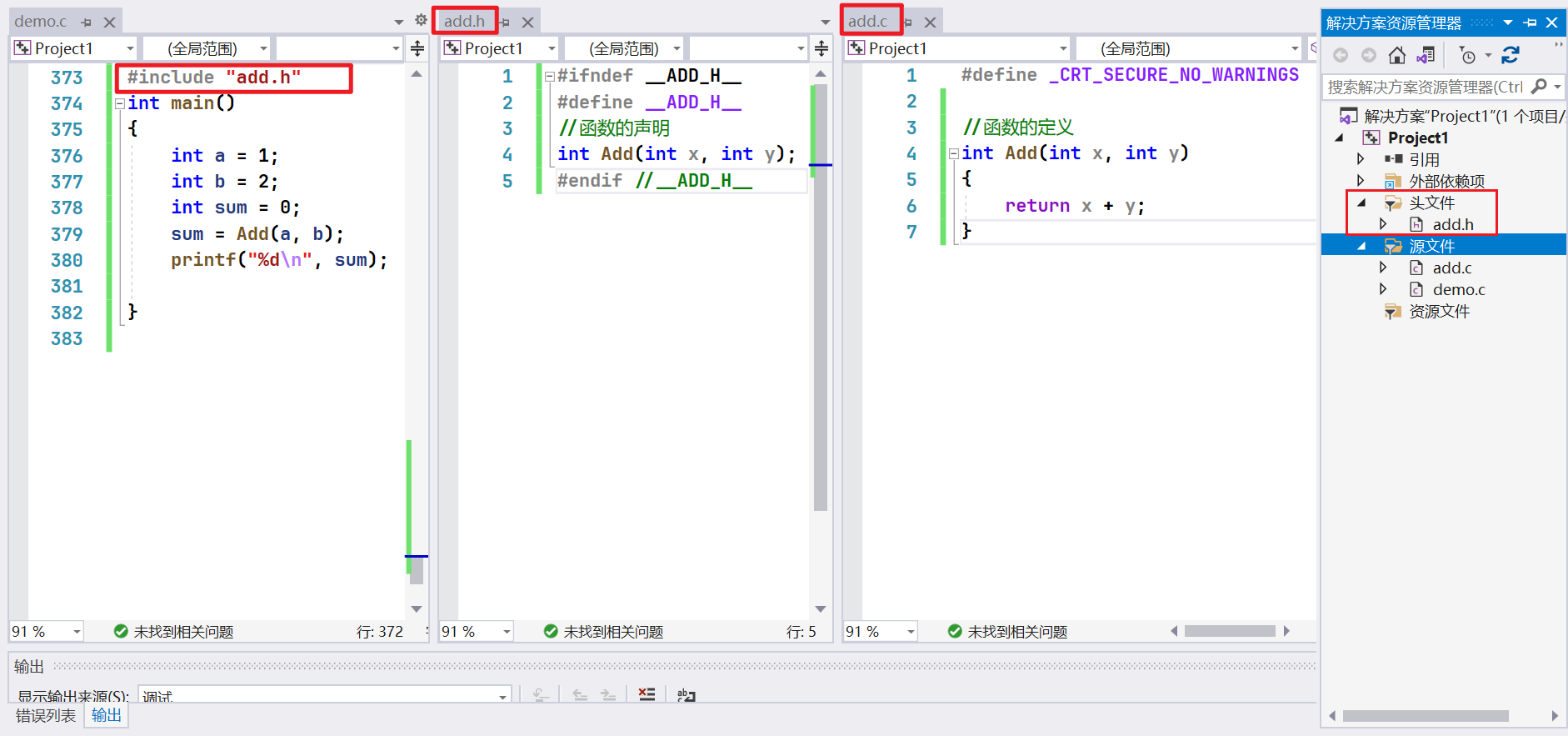Collapse the main() function code block

[120, 103]
